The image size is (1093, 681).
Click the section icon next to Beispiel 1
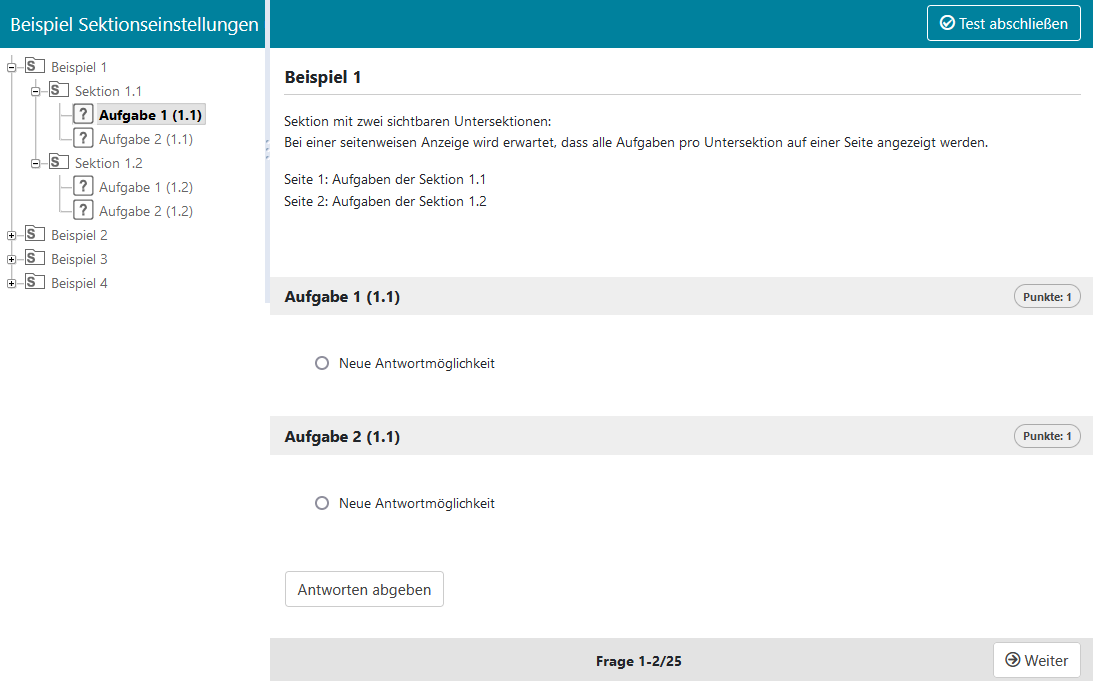point(35,66)
